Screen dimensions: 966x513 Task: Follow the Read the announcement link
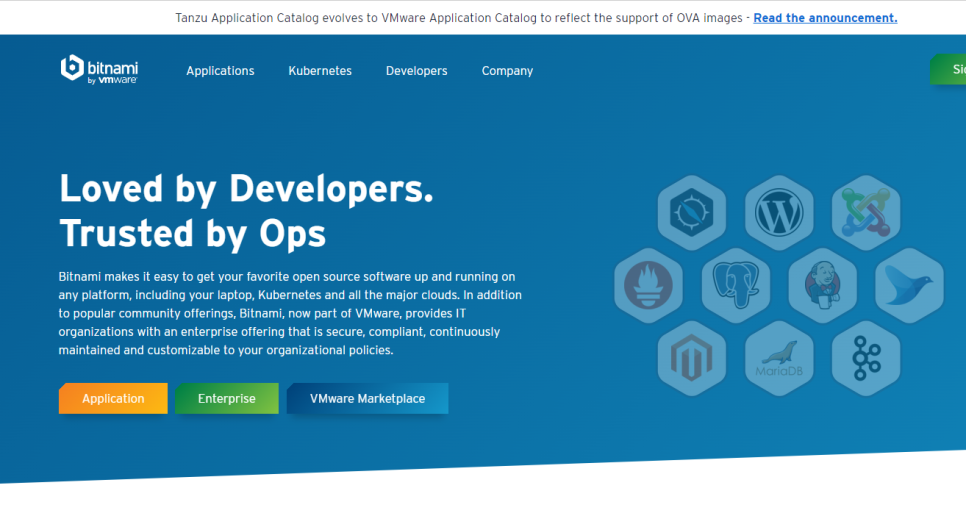coord(825,18)
